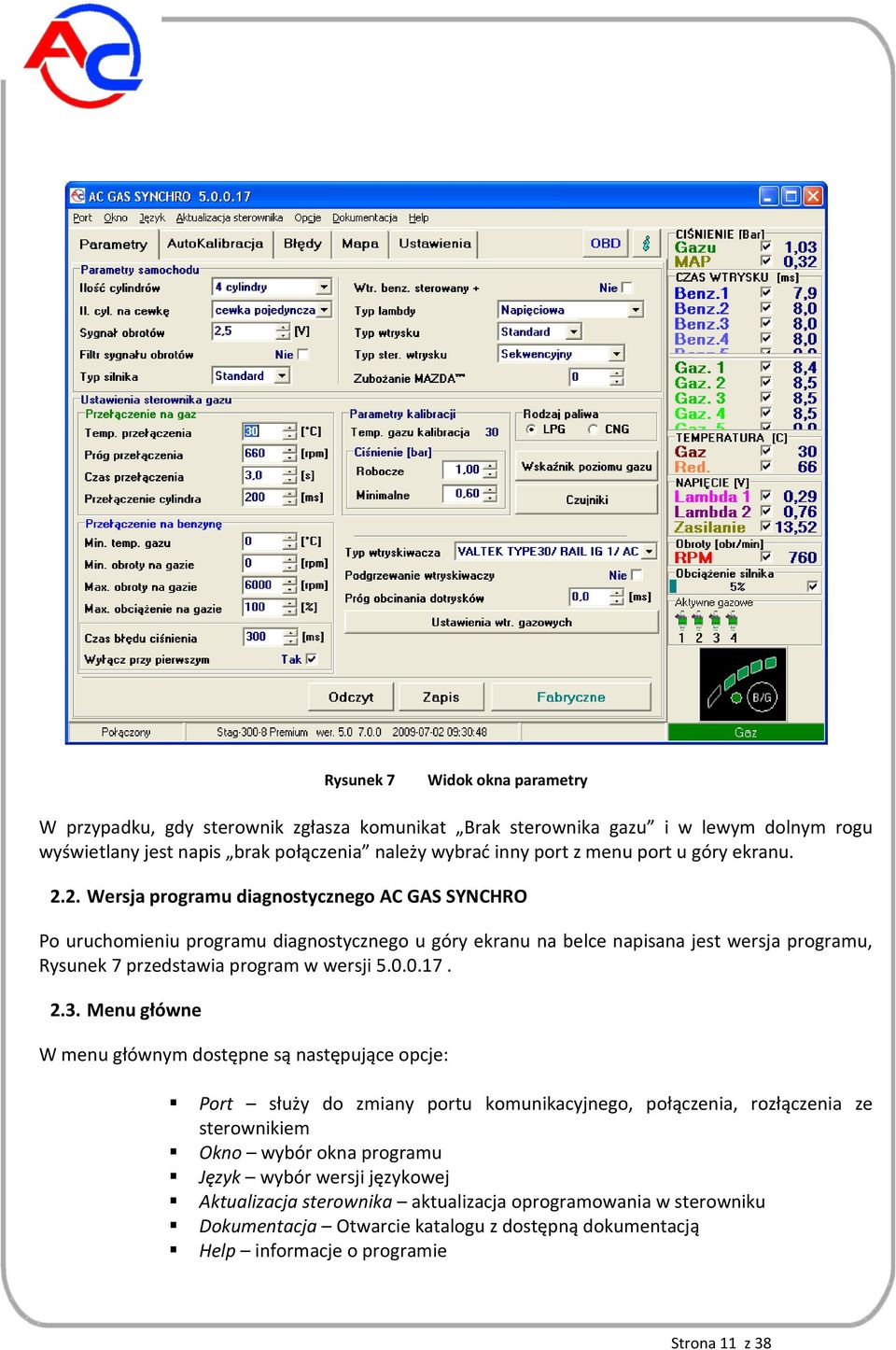The image size is (896, 1350).
Task: Toggle the RPM display checkbox
Action: point(766,557)
